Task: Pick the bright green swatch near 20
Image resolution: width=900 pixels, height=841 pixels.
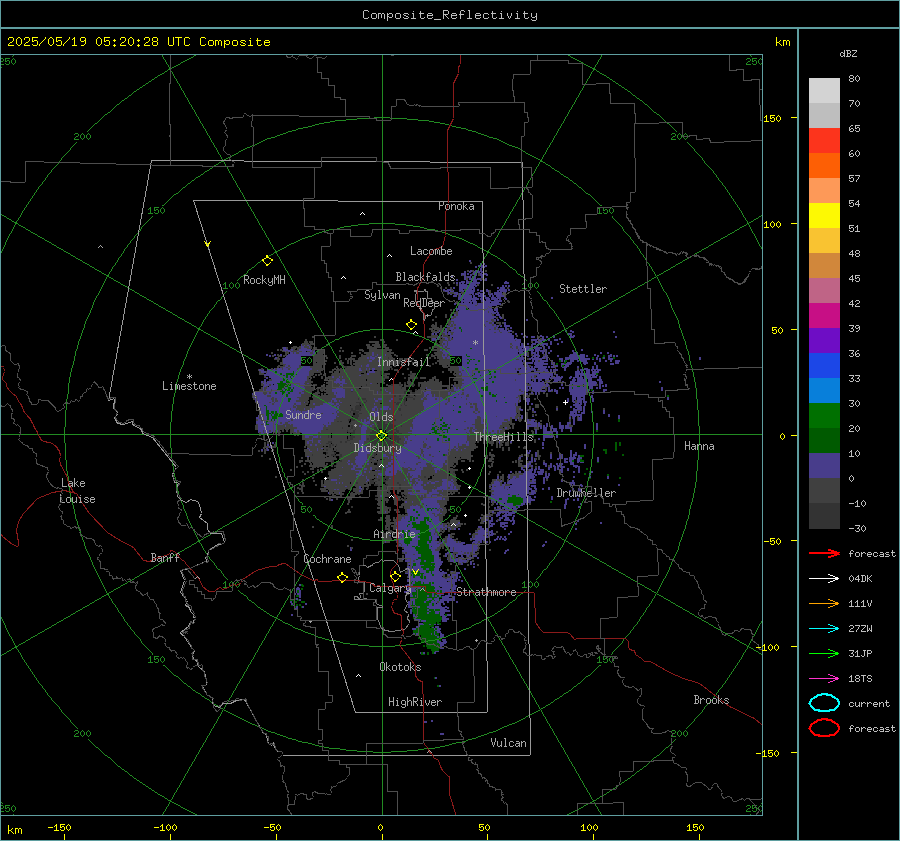Action: [824, 416]
